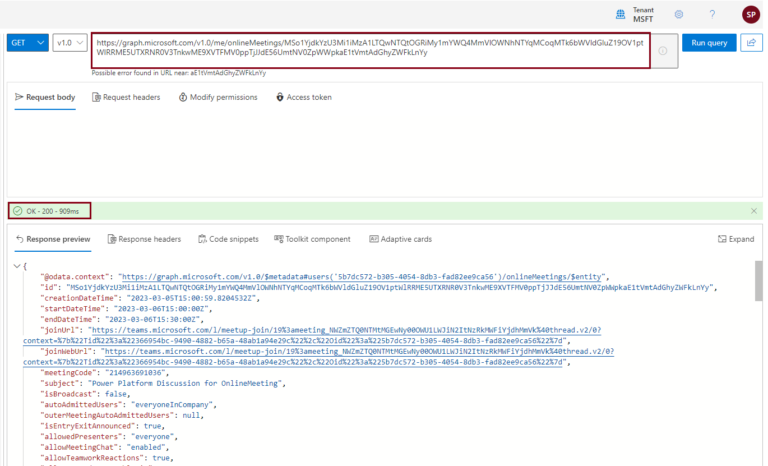This screenshot has width=768, height=466.
Task: Open the settings gear icon
Action: pos(678,14)
